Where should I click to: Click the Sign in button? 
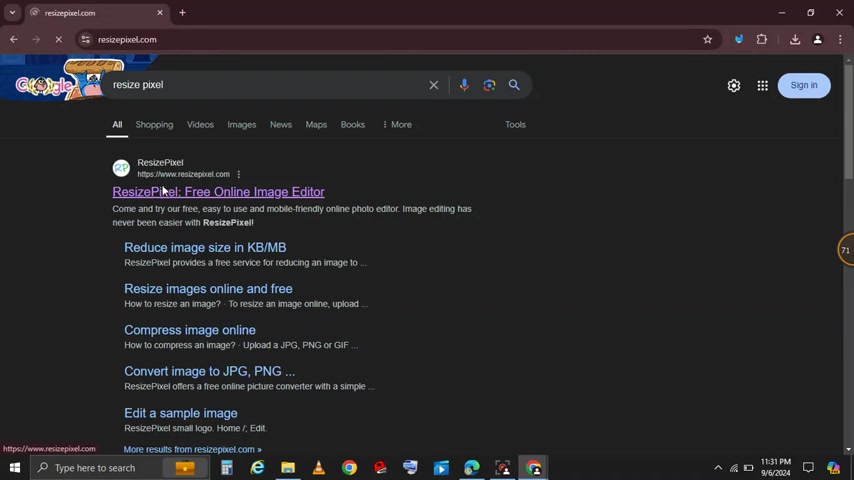pos(804,85)
